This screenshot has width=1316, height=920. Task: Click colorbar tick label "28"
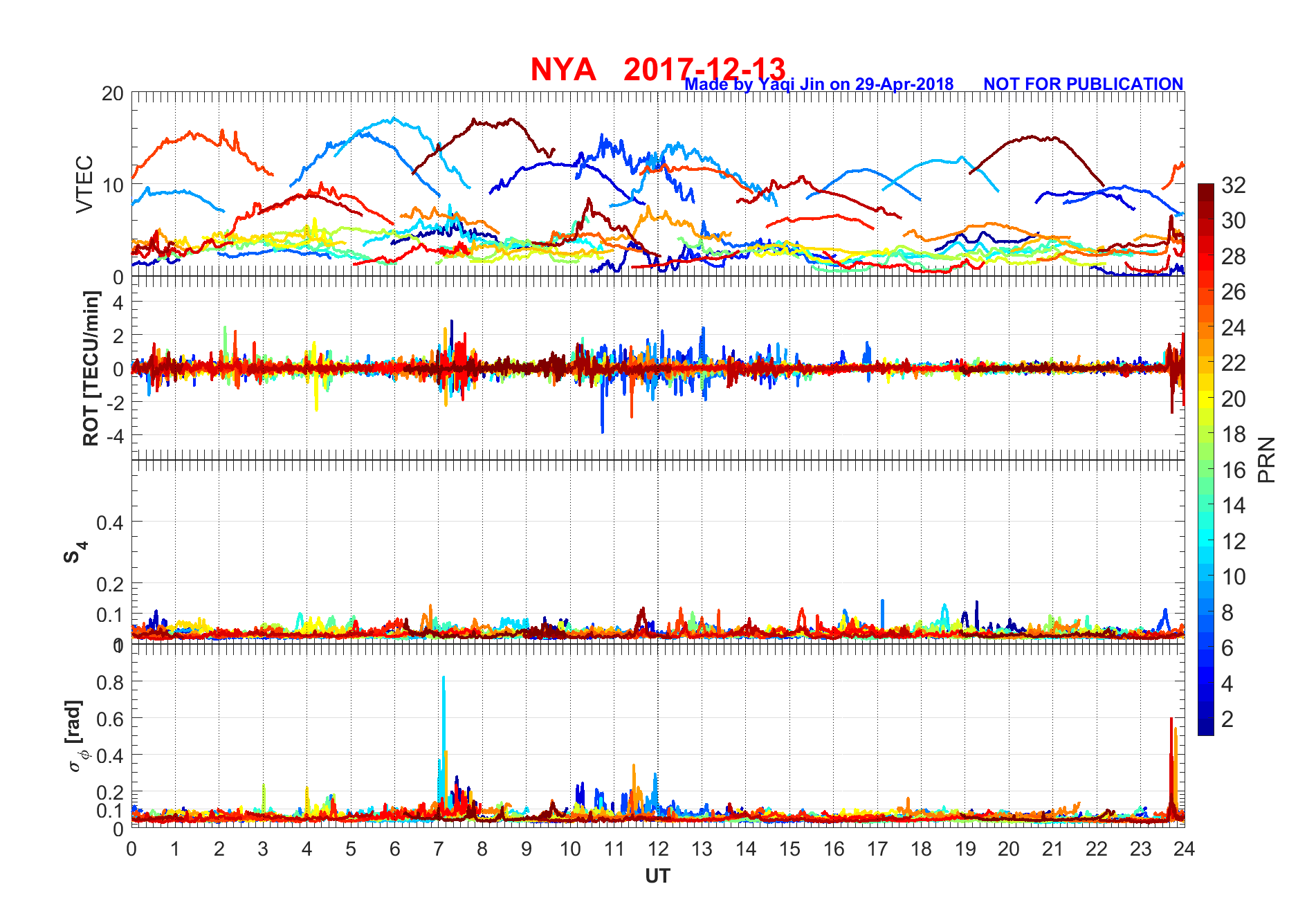click(x=1233, y=256)
